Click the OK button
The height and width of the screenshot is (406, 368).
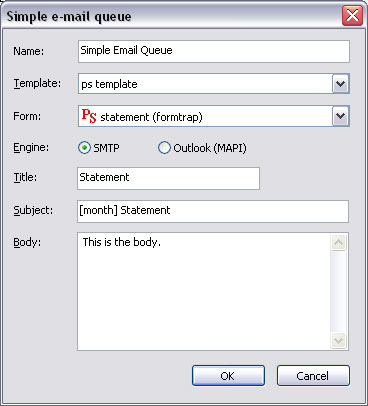[228, 376]
